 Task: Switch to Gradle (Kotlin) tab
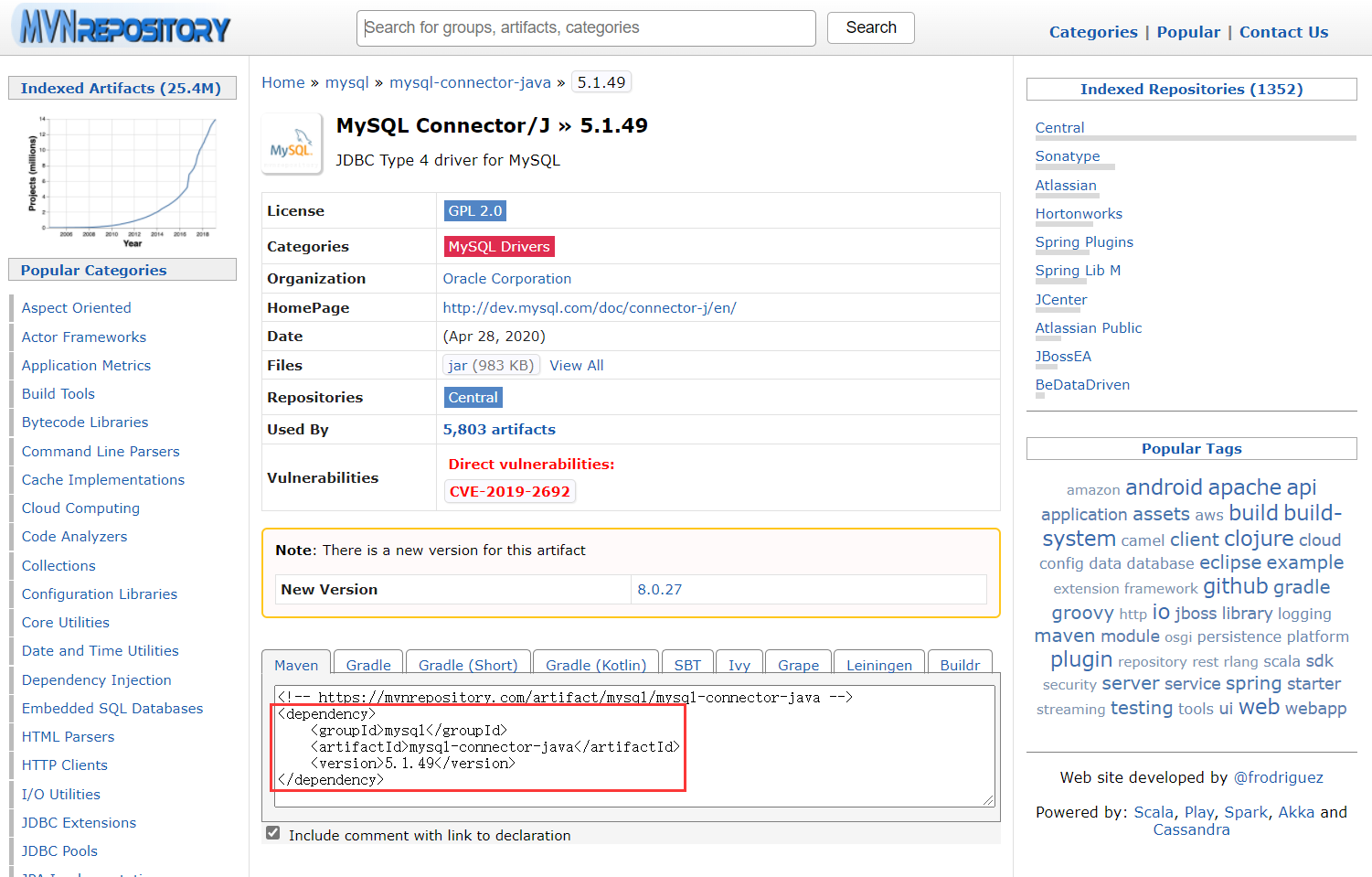596,665
